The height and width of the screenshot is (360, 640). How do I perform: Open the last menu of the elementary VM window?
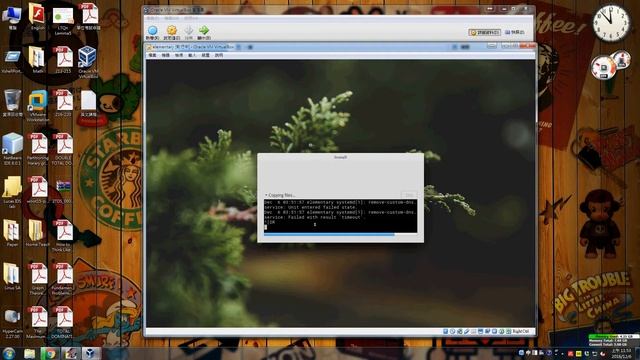(x=219, y=55)
